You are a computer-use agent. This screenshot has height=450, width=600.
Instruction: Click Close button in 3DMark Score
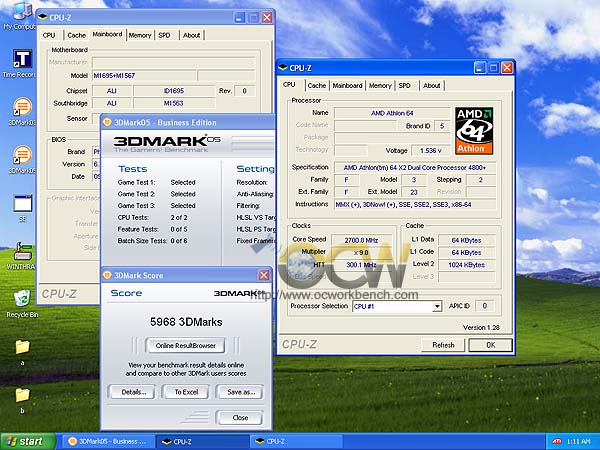pos(240,417)
